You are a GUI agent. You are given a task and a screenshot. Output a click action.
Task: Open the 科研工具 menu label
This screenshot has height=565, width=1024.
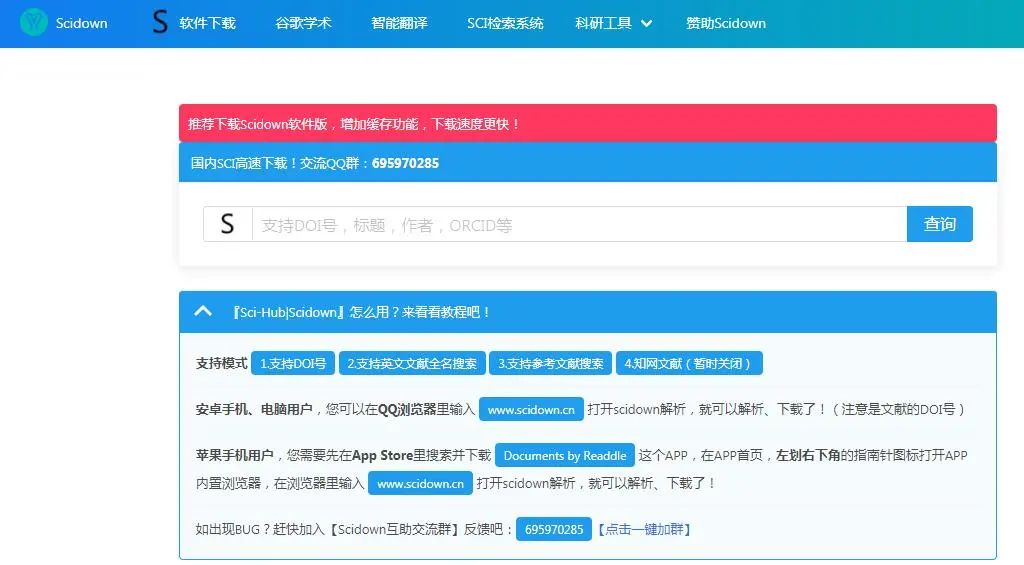click(x=603, y=24)
